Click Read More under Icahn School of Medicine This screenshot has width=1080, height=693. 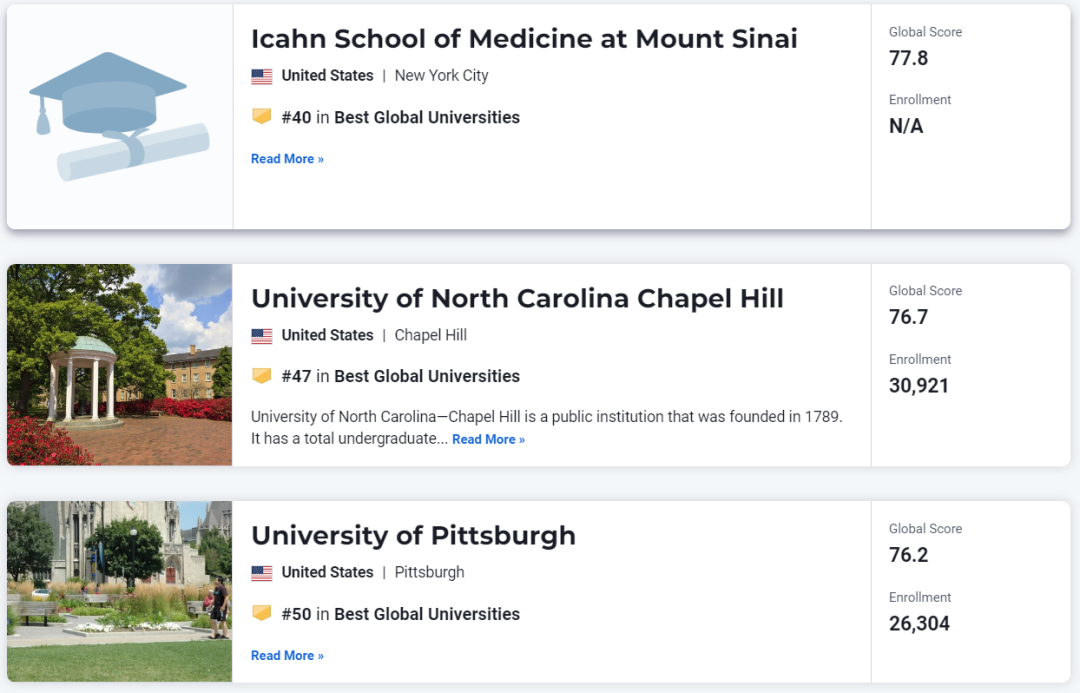coord(287,159)
